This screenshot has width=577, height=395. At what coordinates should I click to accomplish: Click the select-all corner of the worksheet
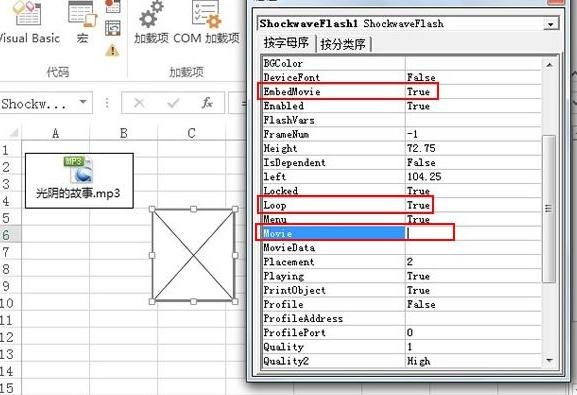[13, 133]
